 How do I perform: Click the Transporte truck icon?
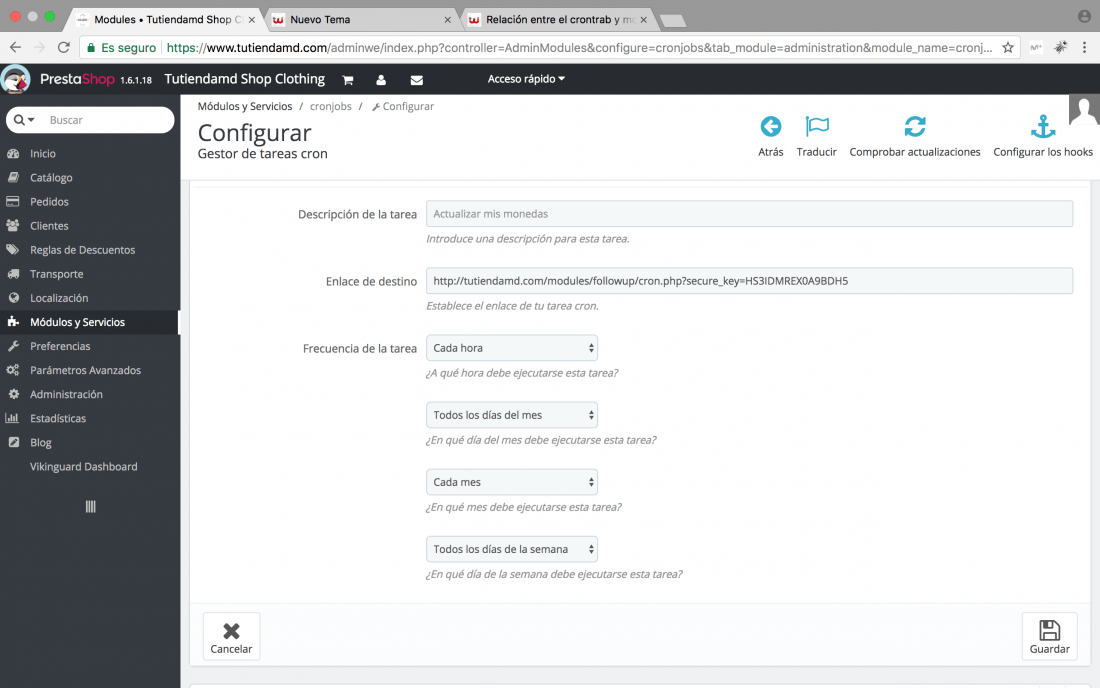[13, 274]
